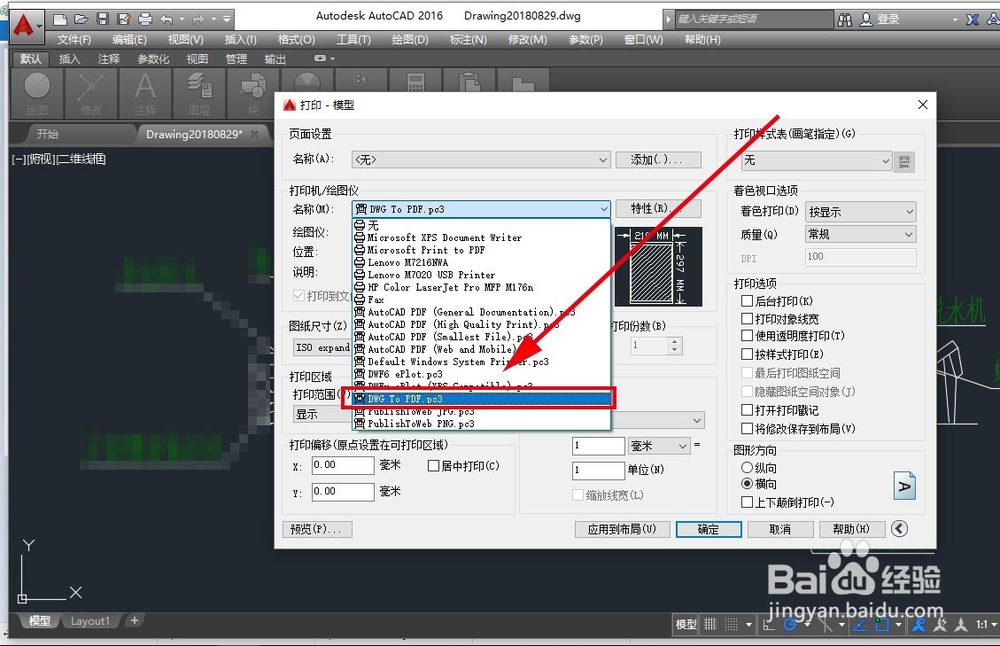Click X offset 0.00 input field
Viewport: 1000px width, 646px height.
click(x=342, y=466)
